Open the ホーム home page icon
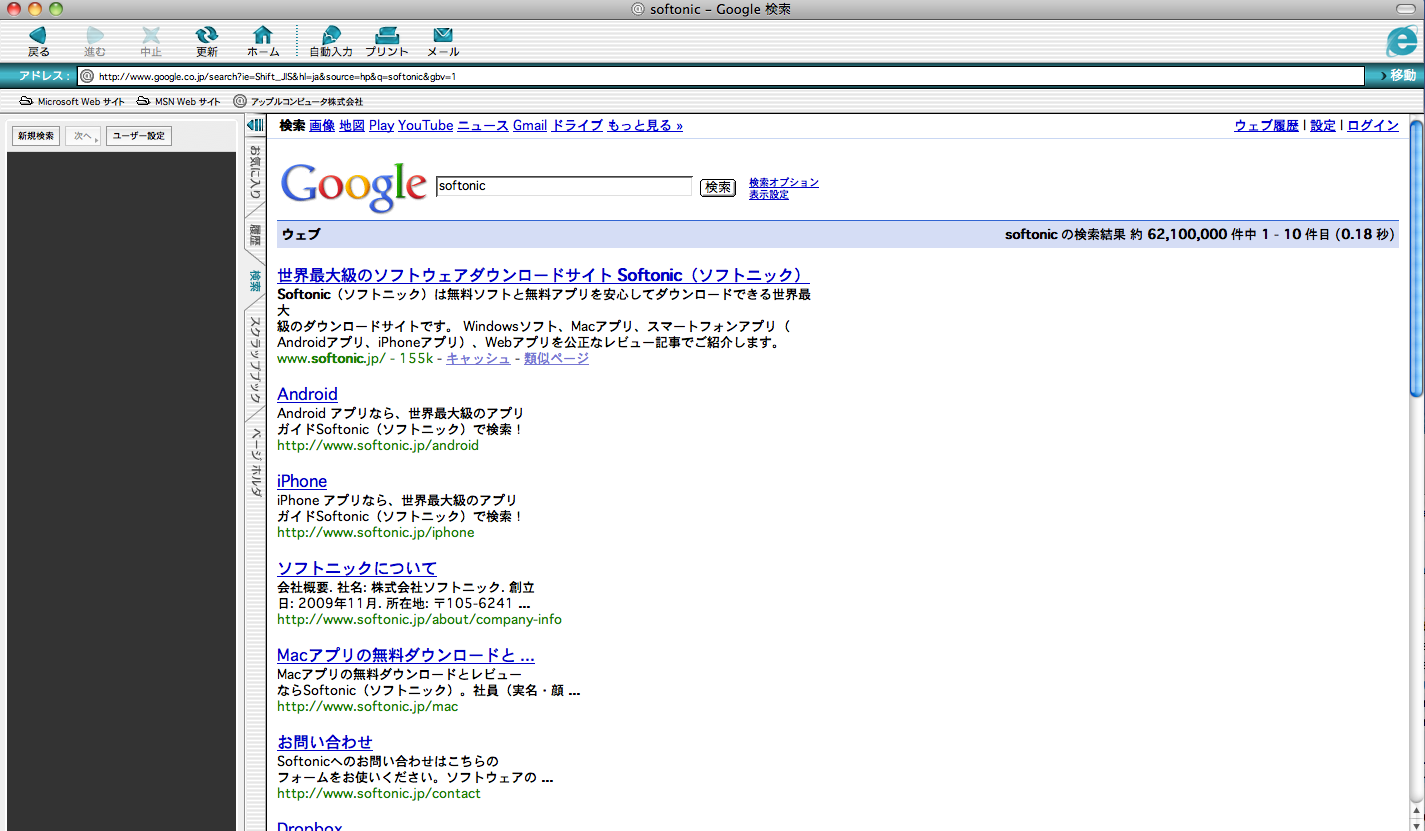The width and height of the screenshot is (1425, 831). [x=263, y=36]
